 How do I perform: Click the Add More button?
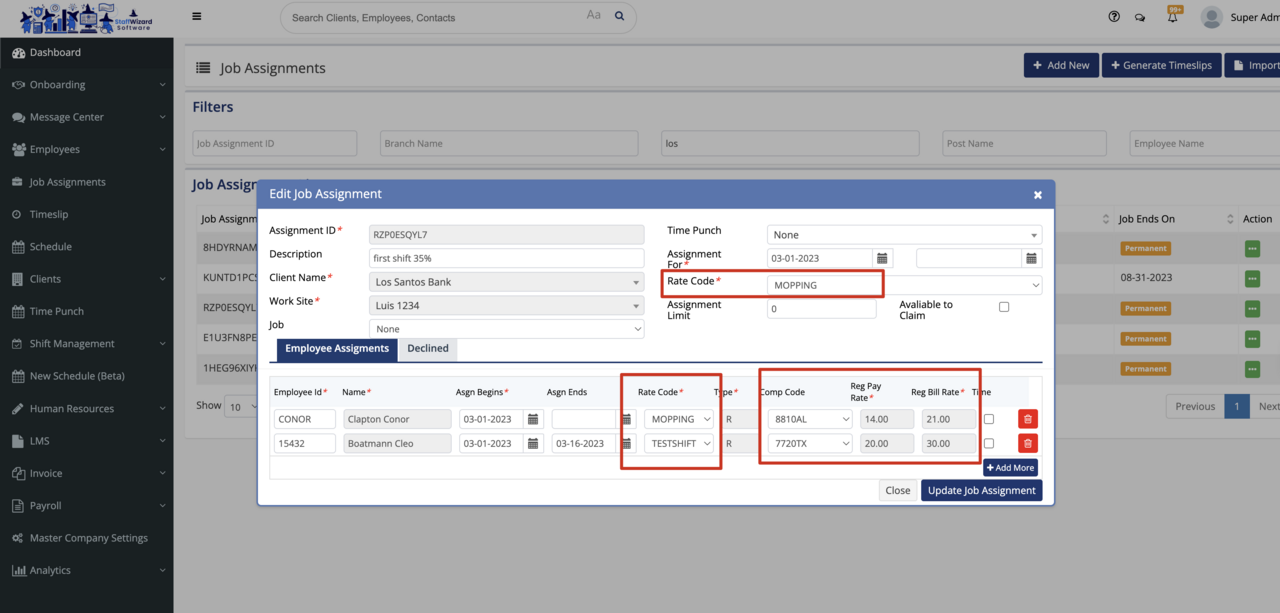click(1010, 467)
